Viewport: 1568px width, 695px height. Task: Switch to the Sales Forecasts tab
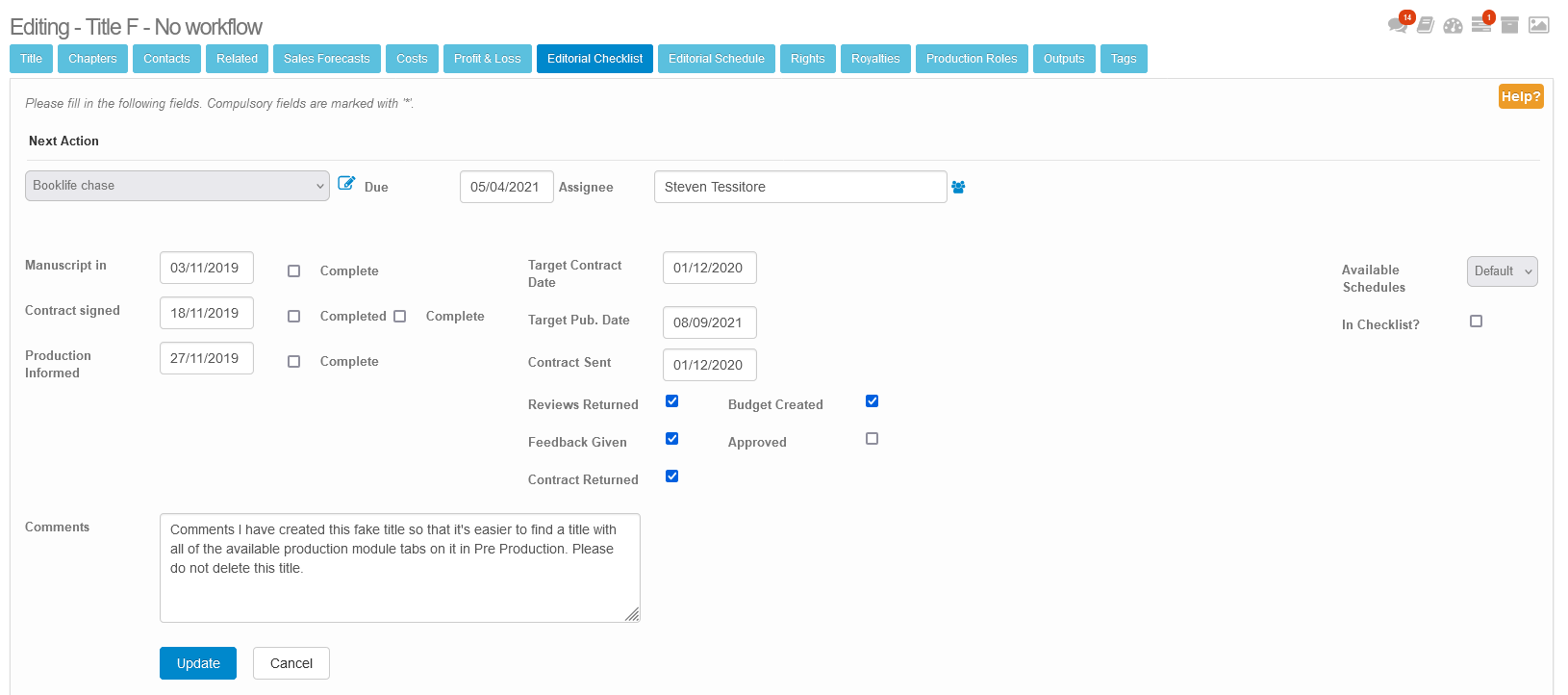[326, 59]
